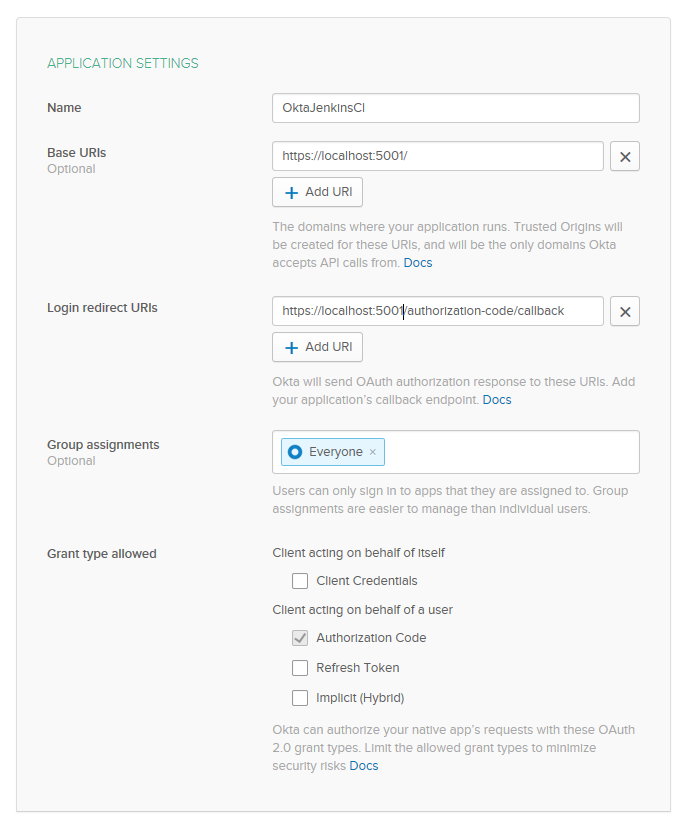
Task: Enable the Refresh Token grant type
Action: point(300,668)
